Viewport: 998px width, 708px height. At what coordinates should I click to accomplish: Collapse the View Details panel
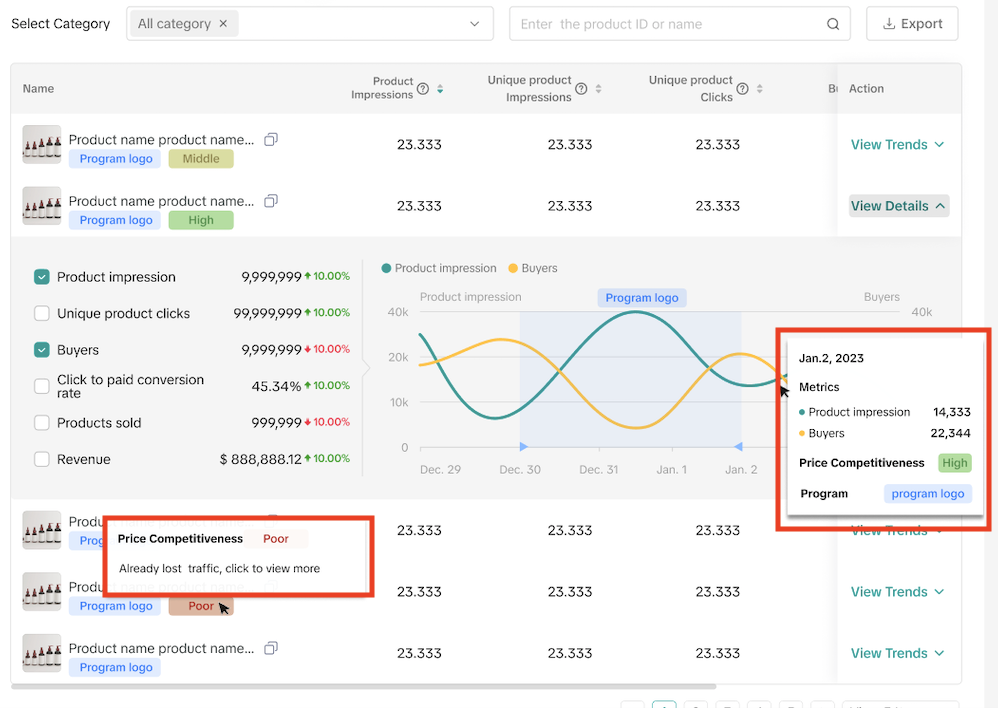click(x=897, y=206)
